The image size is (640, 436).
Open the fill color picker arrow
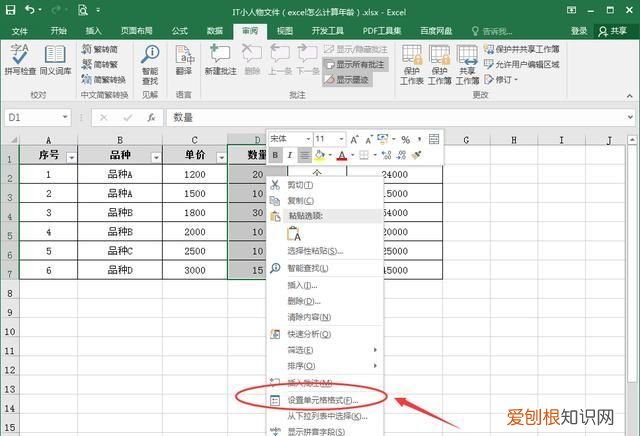pyautogui.click(x=330, y=155)
